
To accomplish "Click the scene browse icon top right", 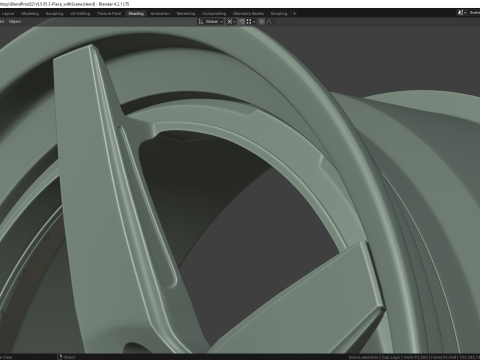I will 462,13.
